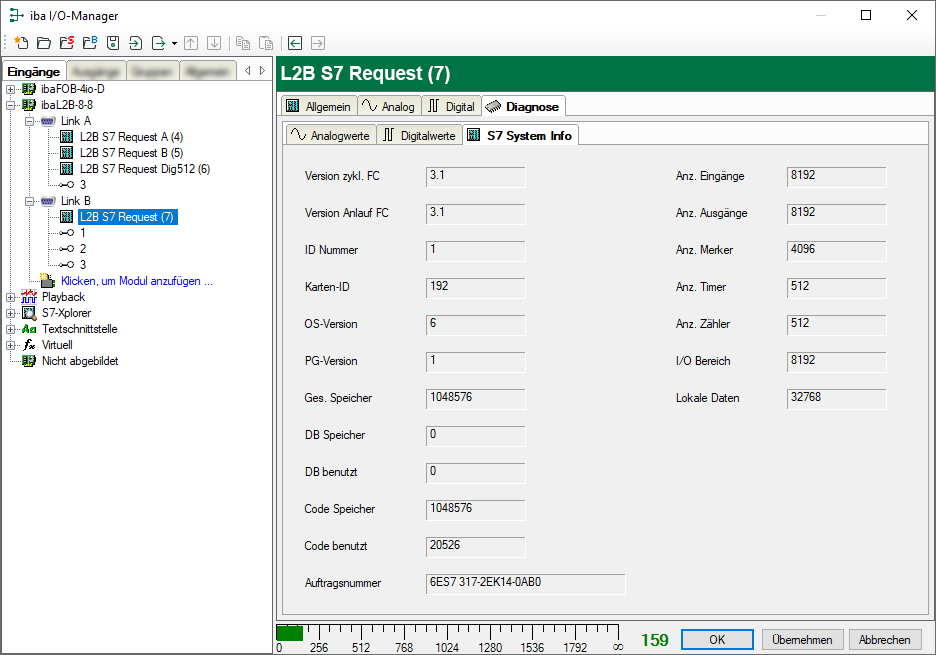
Task: Click the Playback icon in the tree
Action: pyautogui.click(x=29, y=297)
